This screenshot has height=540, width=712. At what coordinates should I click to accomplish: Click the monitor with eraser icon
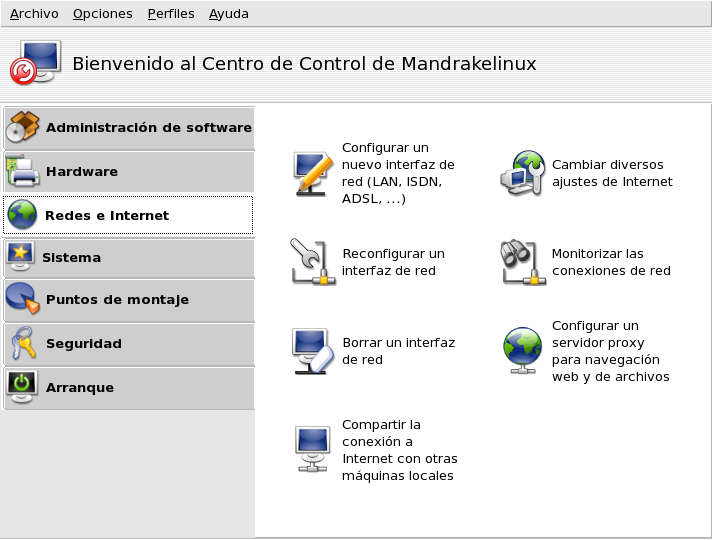click(313, 351)
